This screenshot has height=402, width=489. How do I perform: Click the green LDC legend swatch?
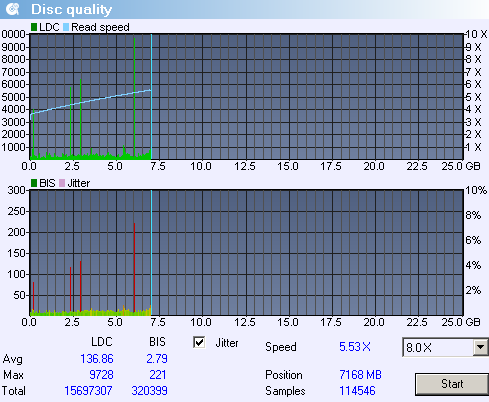[34, 27]
